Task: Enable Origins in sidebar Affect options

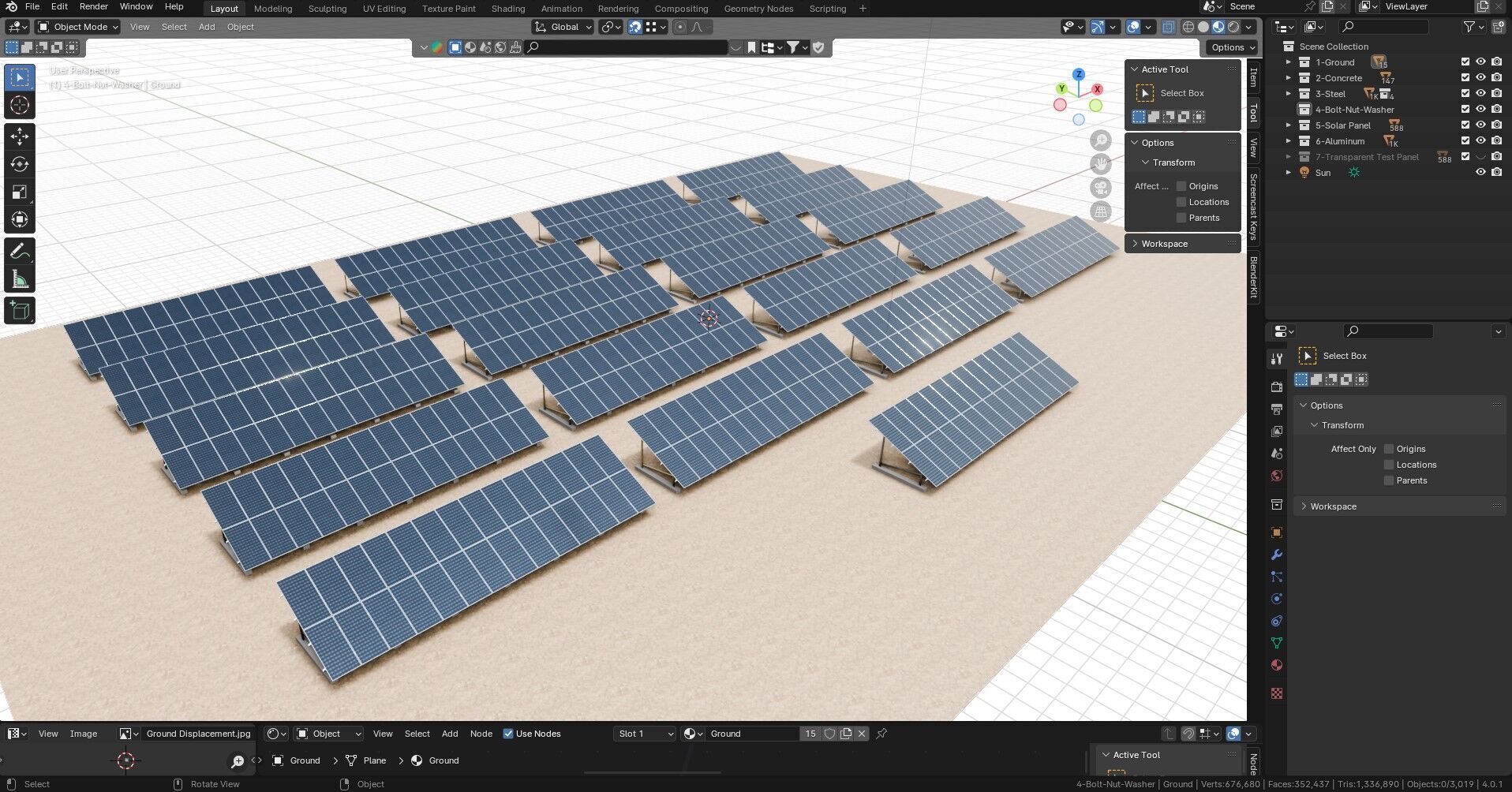Action: [x=1181, y=186]
